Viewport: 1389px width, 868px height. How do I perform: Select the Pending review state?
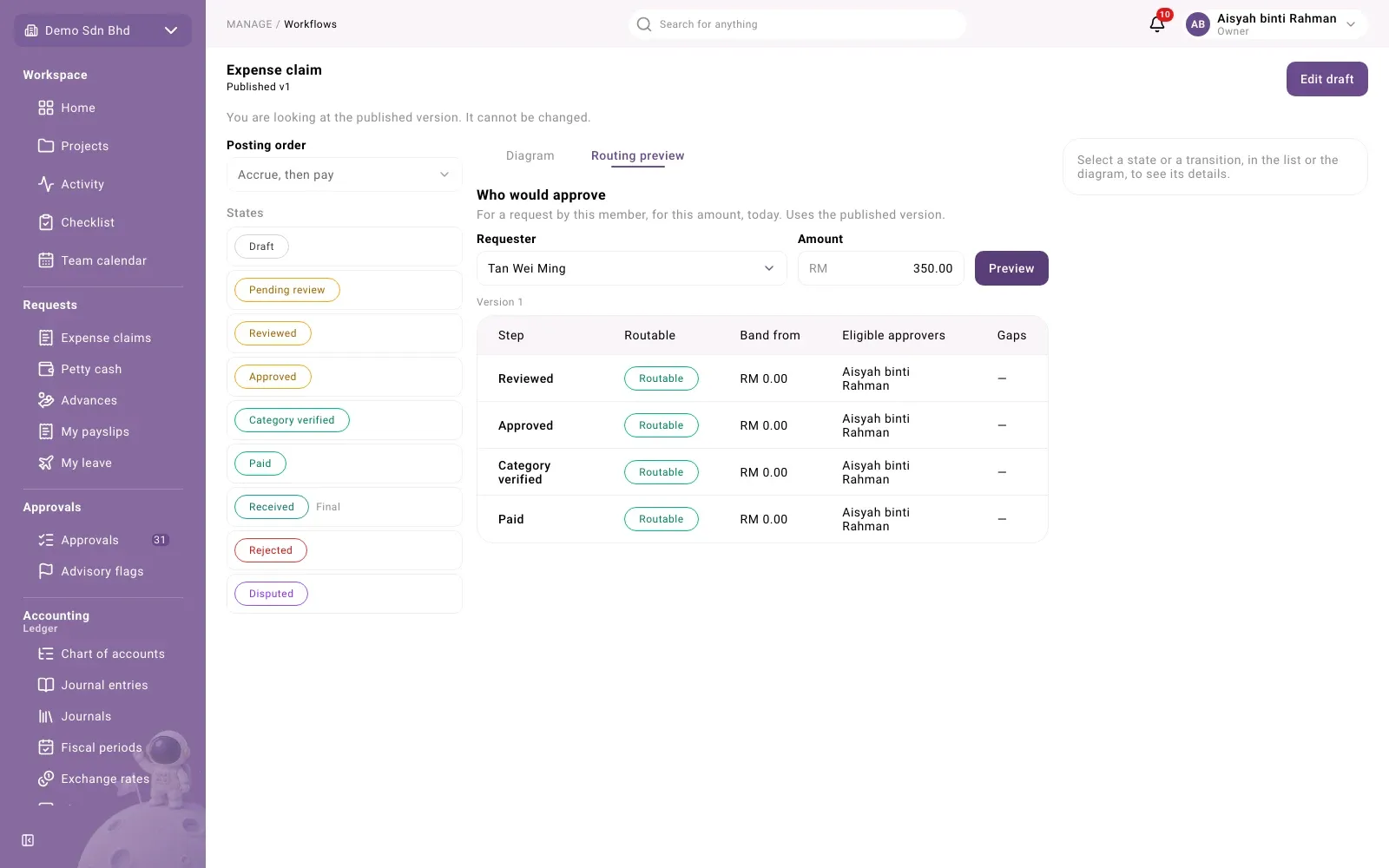pyautogui.click(x=287, y=290)
